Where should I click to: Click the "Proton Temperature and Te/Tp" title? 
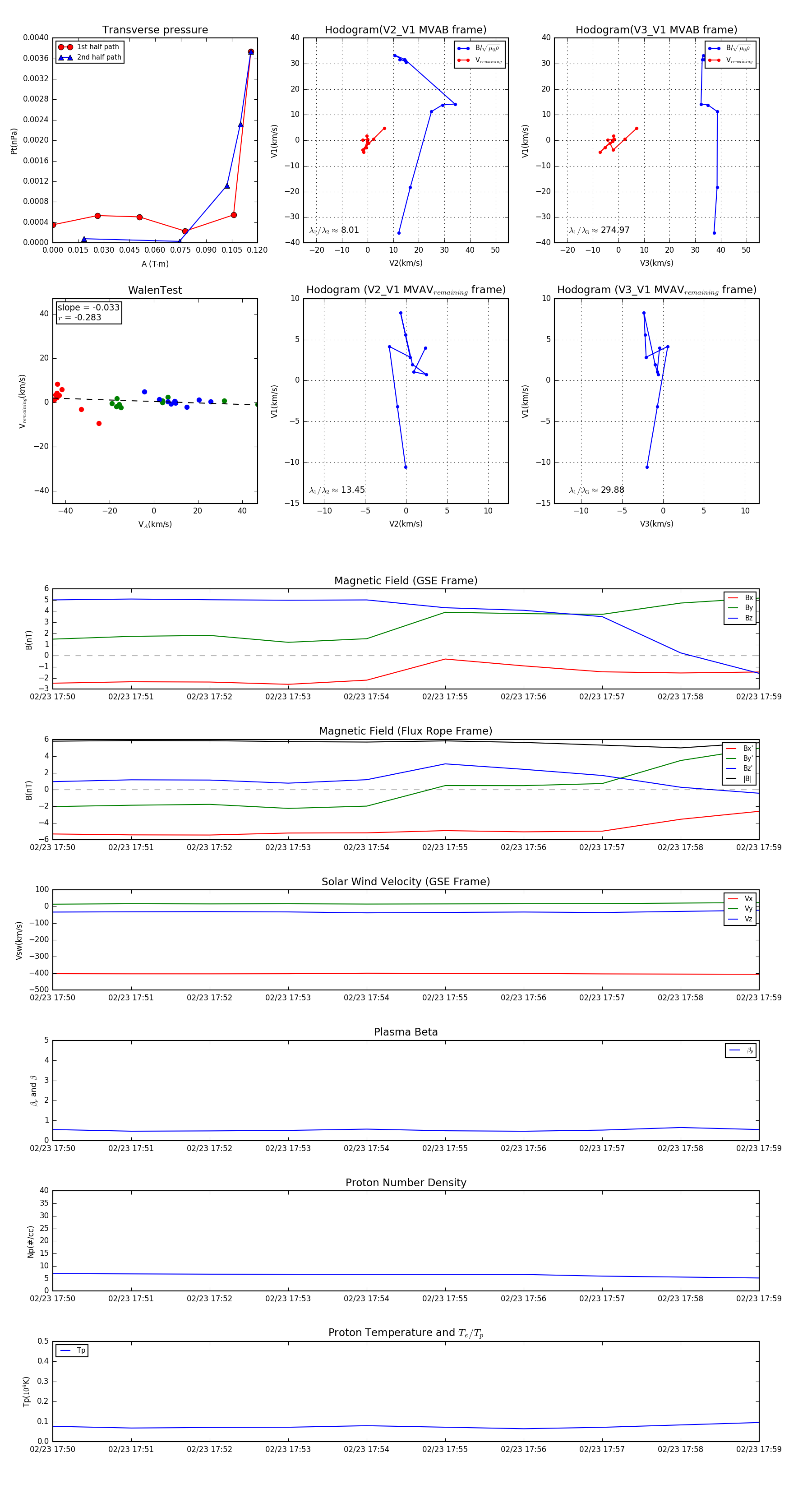point(406,1333)
